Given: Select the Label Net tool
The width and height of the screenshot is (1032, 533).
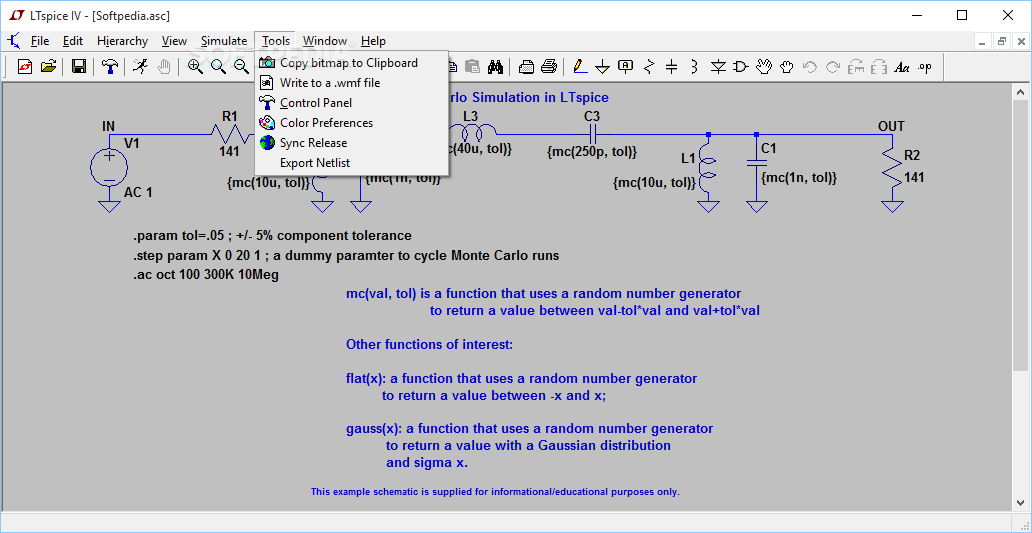Looking at the screenshot, I should 625,66.
